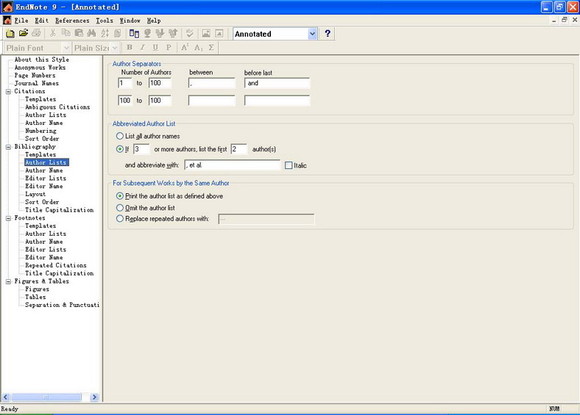Click the Format Bibliography check icon

tap(190, 34)
